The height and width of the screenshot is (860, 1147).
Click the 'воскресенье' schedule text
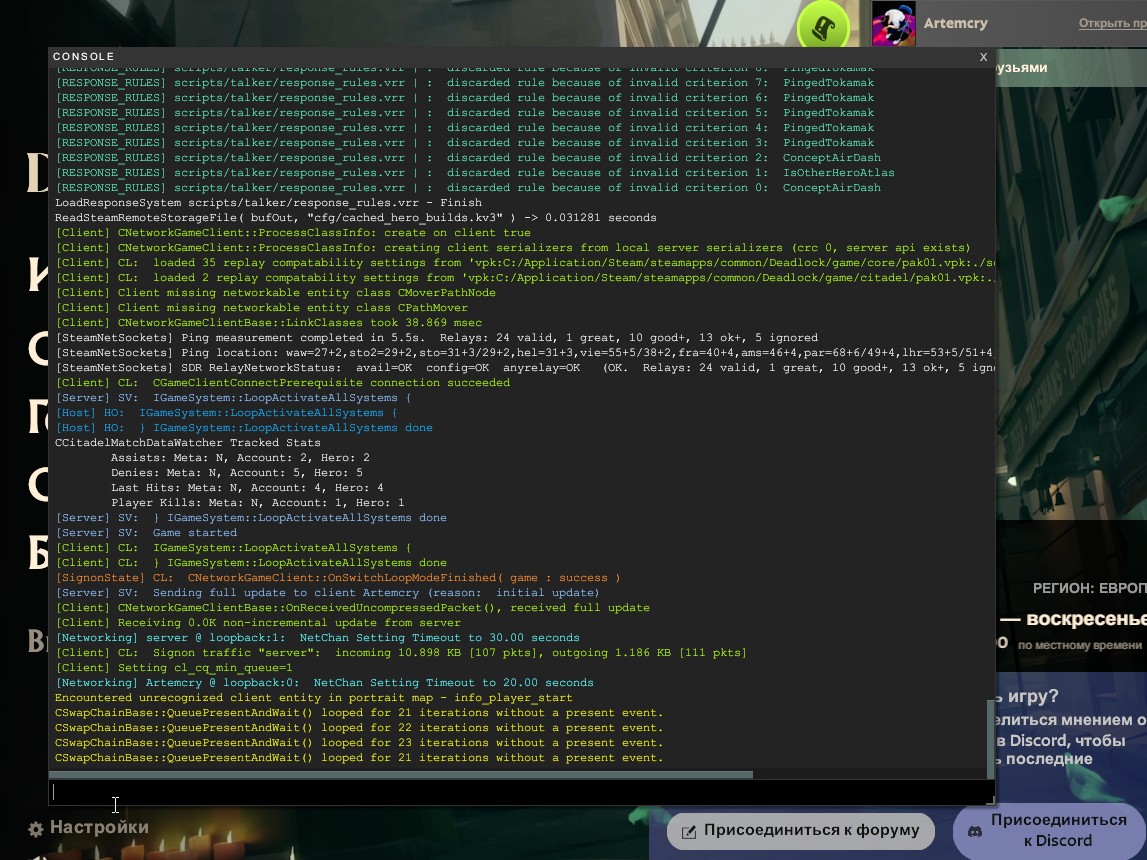1086,619
